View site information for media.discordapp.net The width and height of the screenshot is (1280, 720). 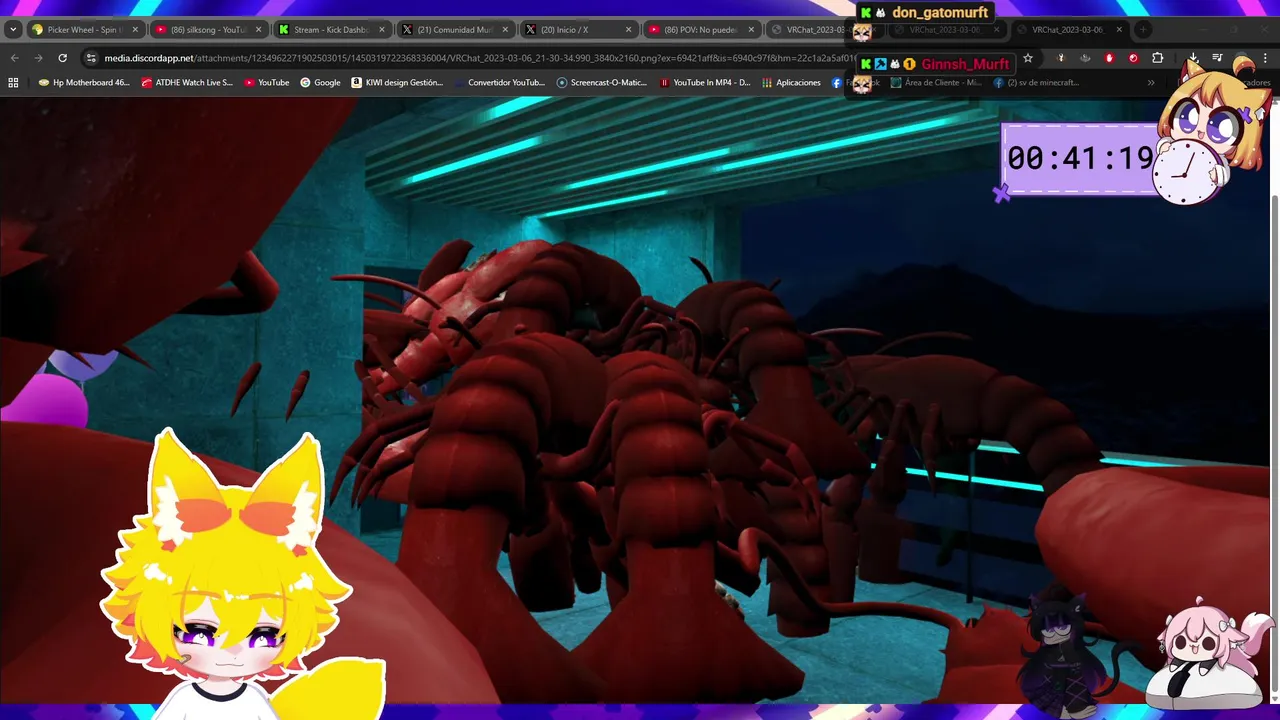tap(91, 58)
